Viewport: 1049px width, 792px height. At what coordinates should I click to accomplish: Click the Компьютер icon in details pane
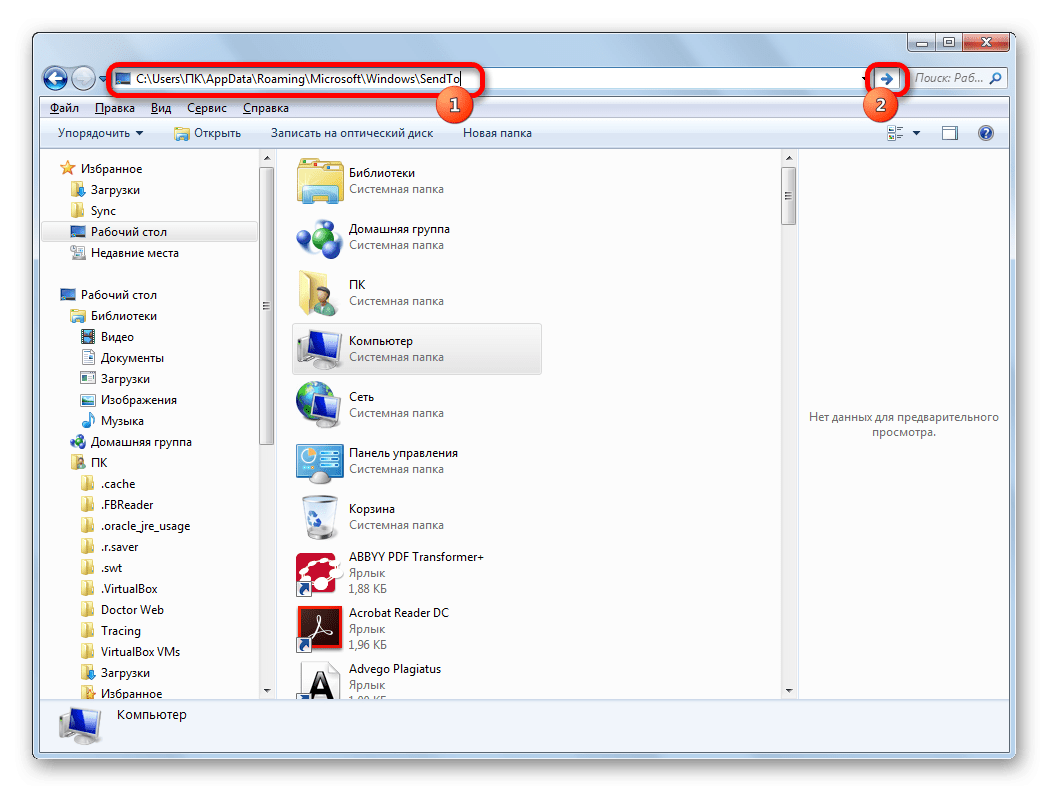[80, 726]
